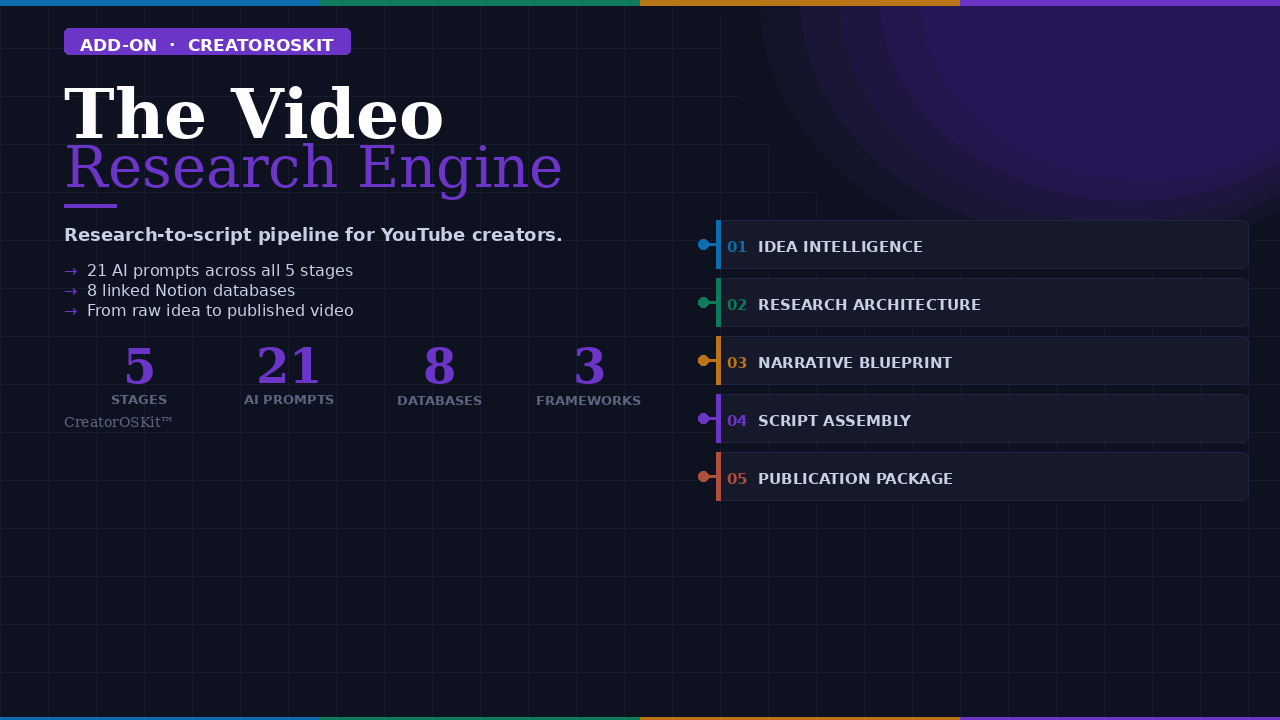Viewport: 1280px width, 720px height.
Task: Click the 'Research-to-script pipeline for YouTube creators.' subtitle
Action: coord(313,235)
